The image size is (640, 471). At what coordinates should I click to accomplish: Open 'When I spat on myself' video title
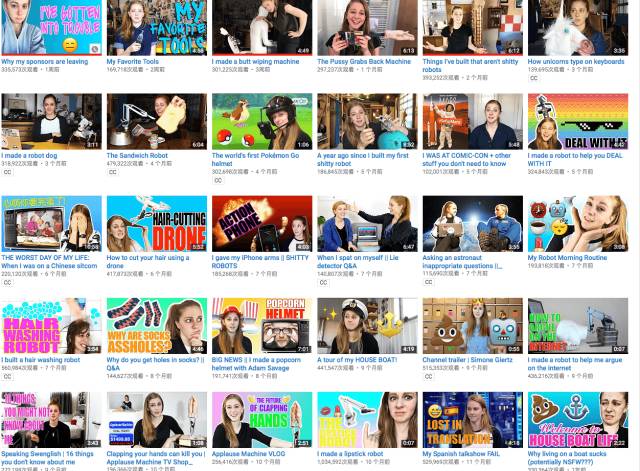pos(358,262)
